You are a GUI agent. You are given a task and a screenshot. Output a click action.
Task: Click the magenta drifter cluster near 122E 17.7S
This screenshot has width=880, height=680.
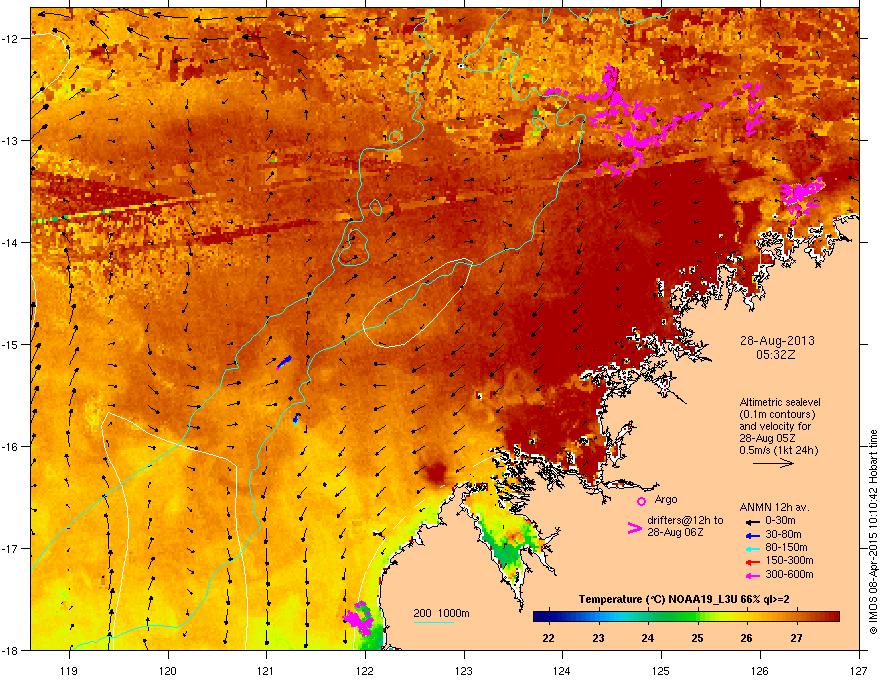pyautogui.click(x=359, y=618)
